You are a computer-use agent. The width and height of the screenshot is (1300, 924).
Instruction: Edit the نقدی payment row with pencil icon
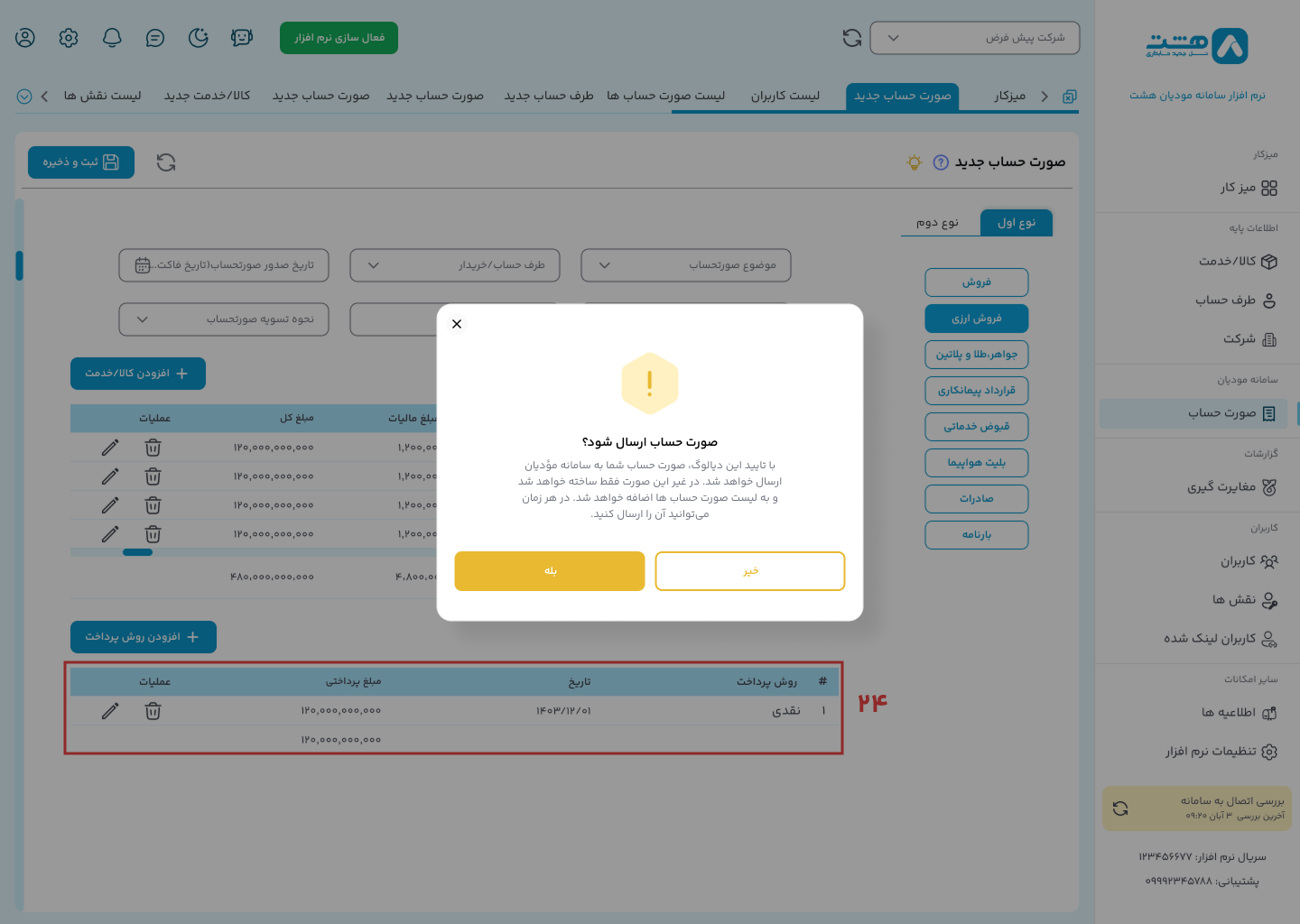tap(109, 711)
